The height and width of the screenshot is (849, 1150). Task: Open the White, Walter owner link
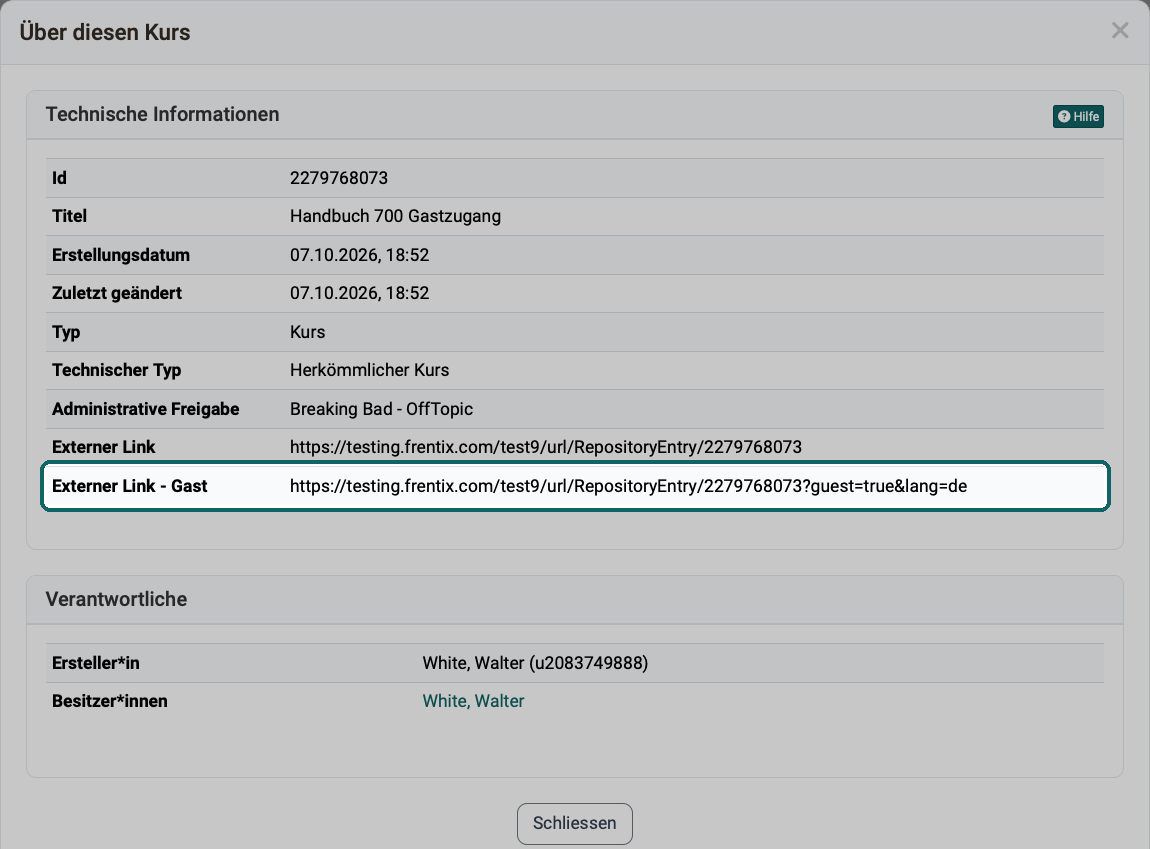(x=473, y=701)
